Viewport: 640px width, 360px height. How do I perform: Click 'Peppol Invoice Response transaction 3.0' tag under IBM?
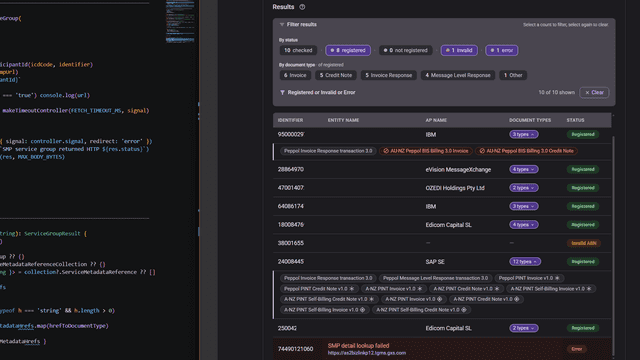(x=328, y=151)
